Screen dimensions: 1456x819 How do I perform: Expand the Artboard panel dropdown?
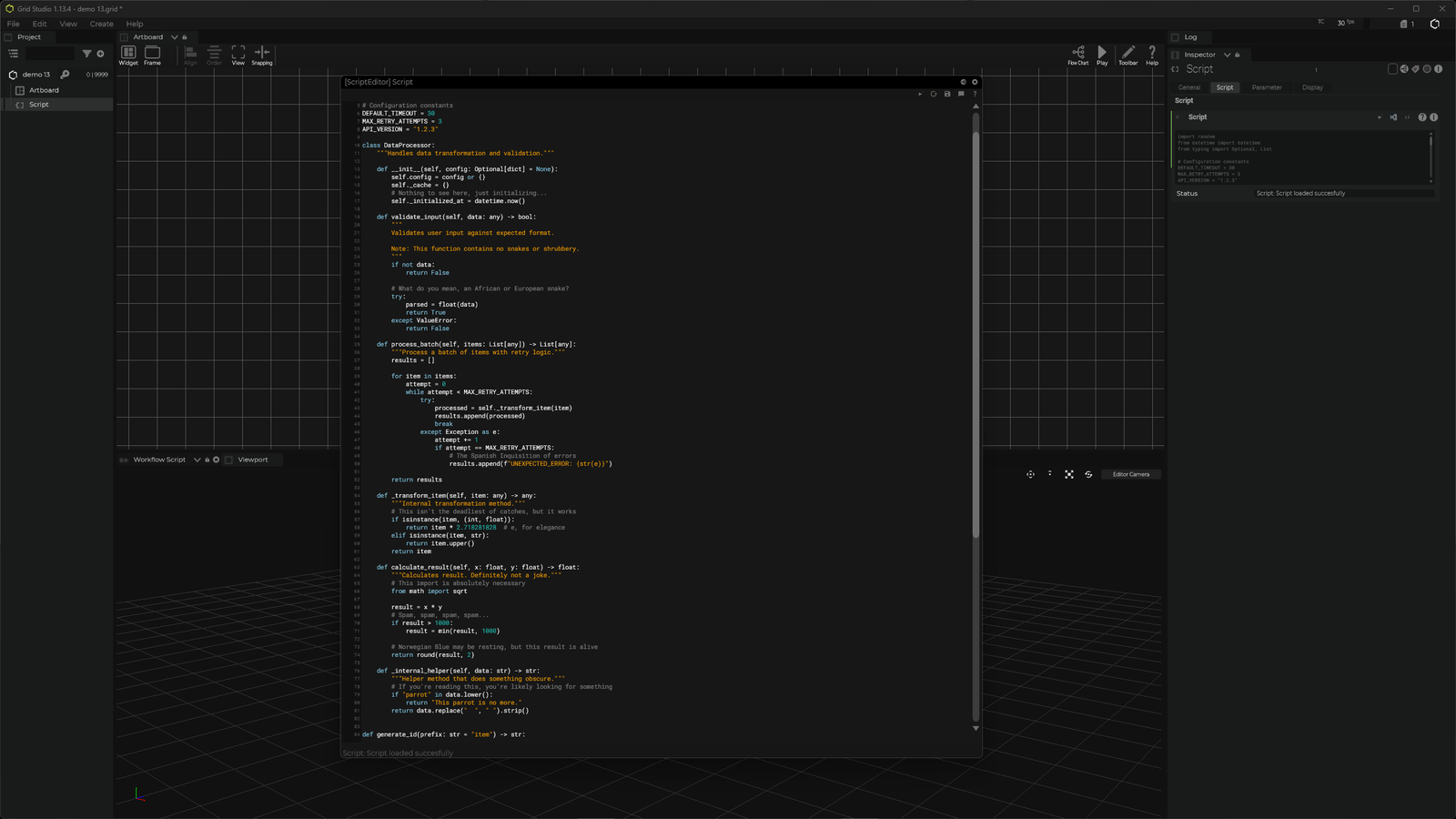(175, 37)
